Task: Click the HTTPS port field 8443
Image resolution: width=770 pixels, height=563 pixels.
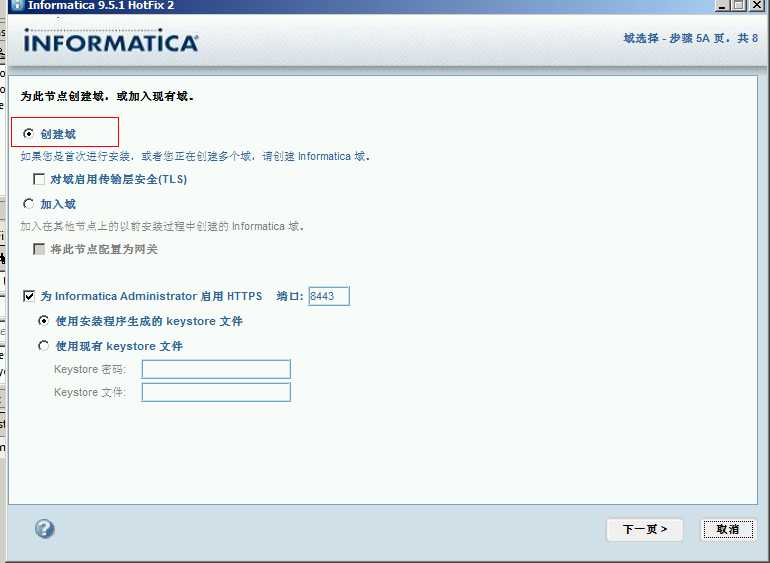Action: (329, 296)
